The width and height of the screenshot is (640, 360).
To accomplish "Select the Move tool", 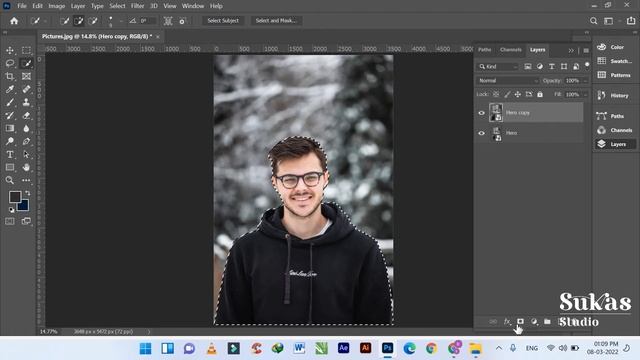I will point(10,50).
